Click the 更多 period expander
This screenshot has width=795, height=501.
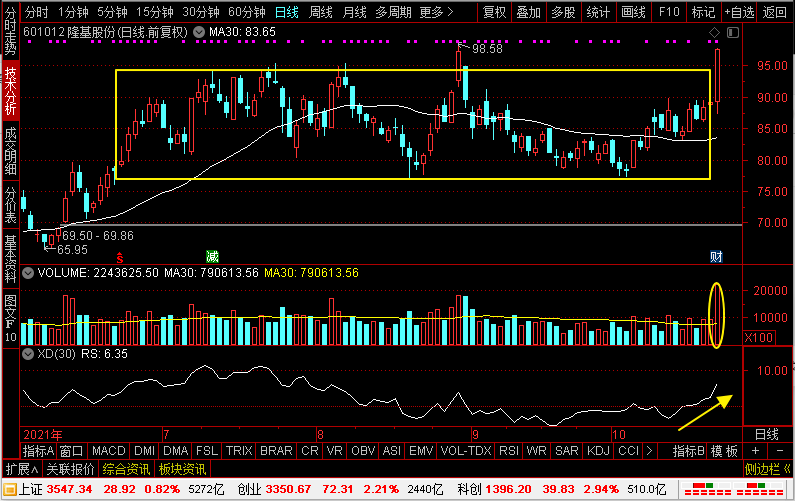(433, 12)
